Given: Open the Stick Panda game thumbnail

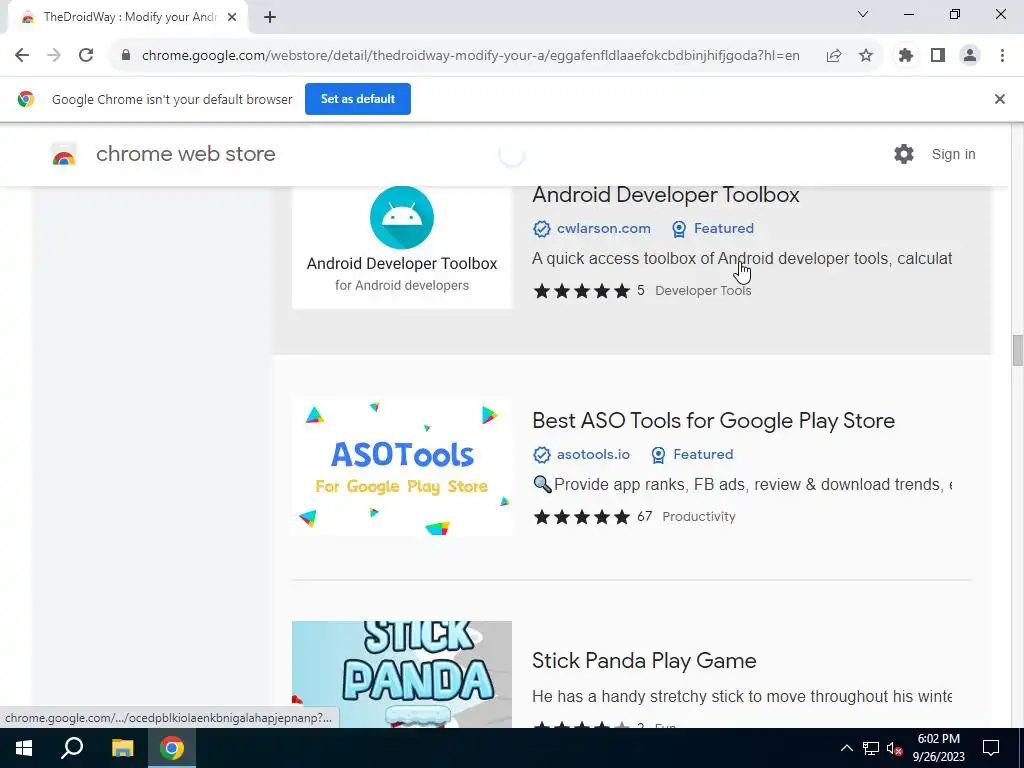Looking at the screenshot, I should point(402,674).
